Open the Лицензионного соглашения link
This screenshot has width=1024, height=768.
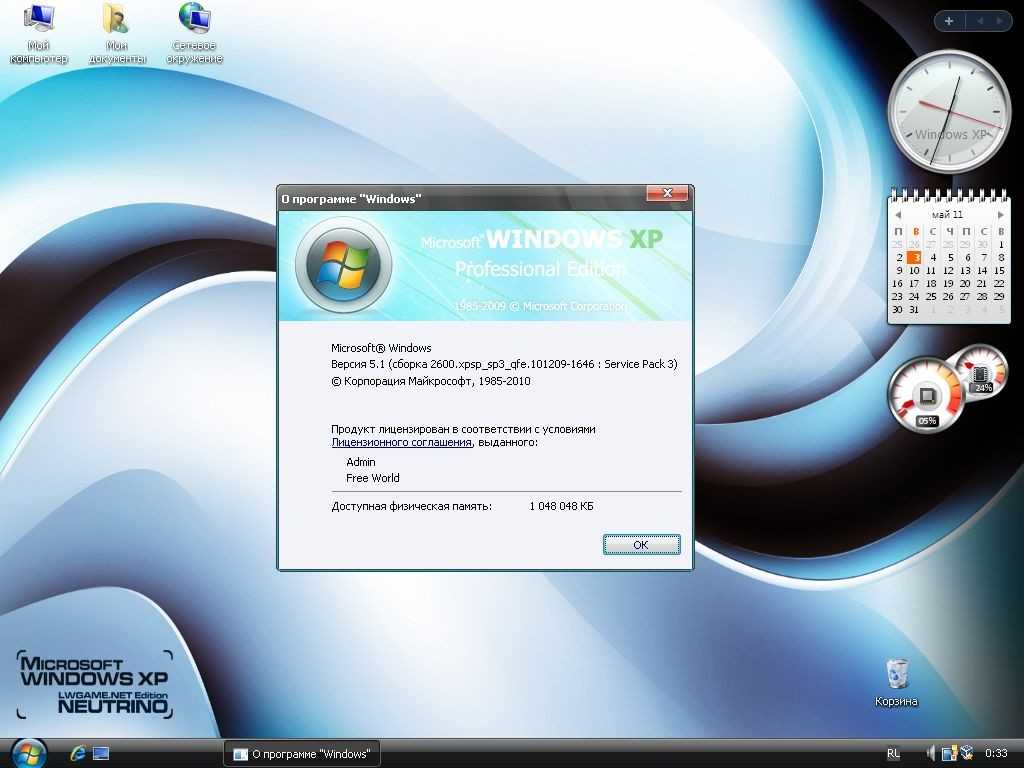[402, 442]
